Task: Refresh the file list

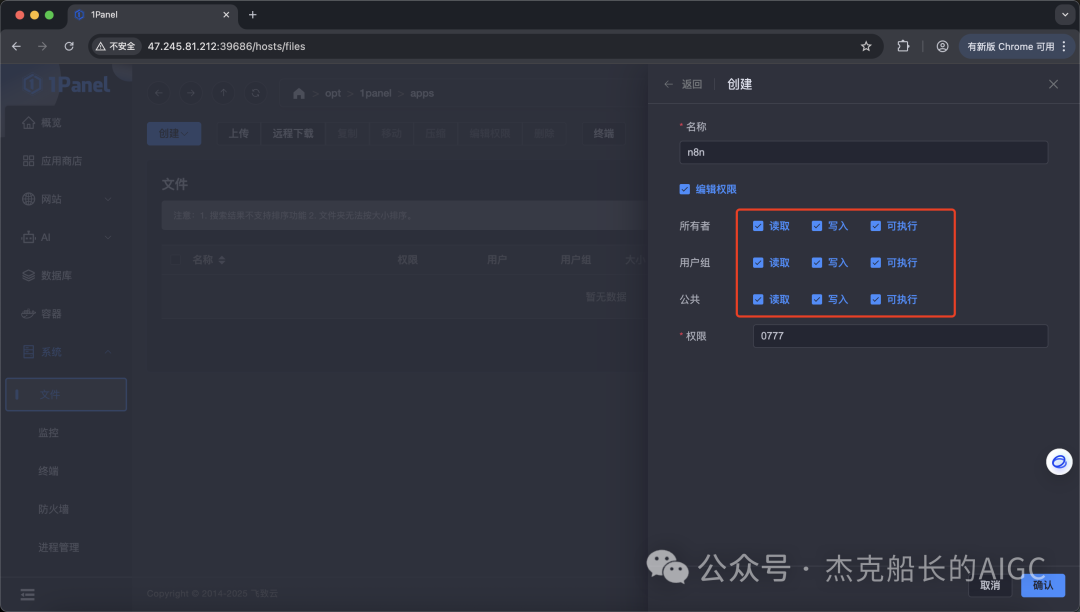Action: [256, 93]
